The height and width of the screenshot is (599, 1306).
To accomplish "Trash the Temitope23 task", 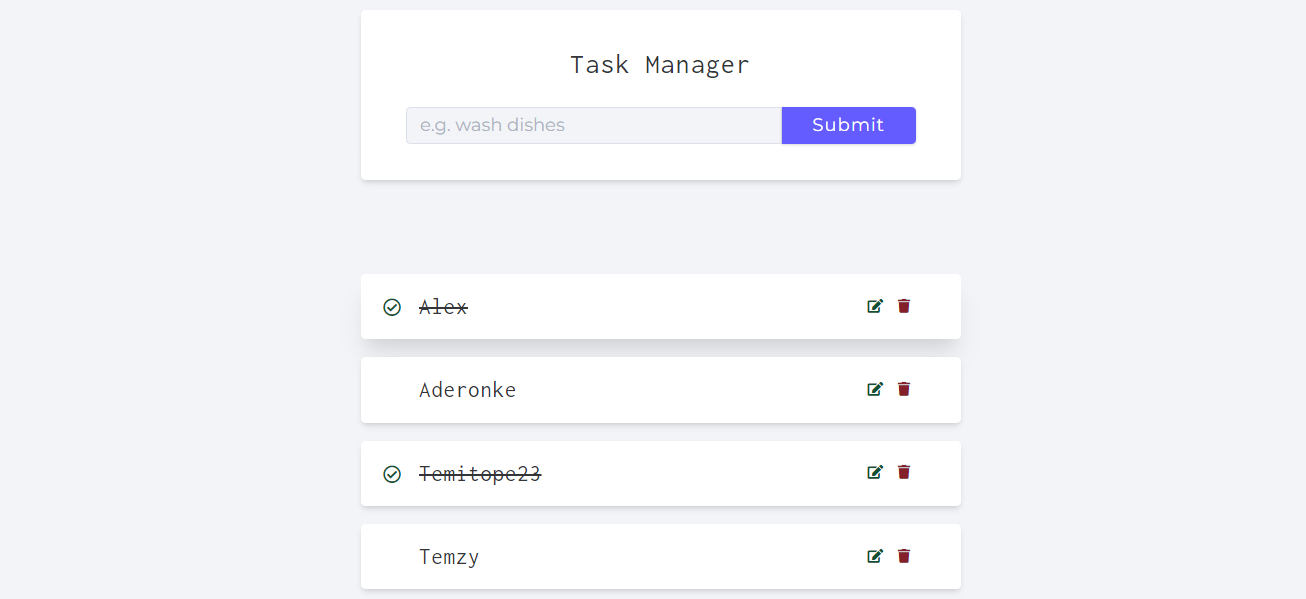I will [x=904, y=472].
